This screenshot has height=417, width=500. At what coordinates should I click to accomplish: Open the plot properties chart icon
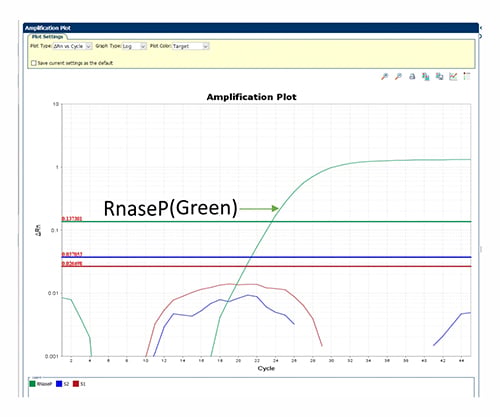pyautogui.click(x=453, y=76)
